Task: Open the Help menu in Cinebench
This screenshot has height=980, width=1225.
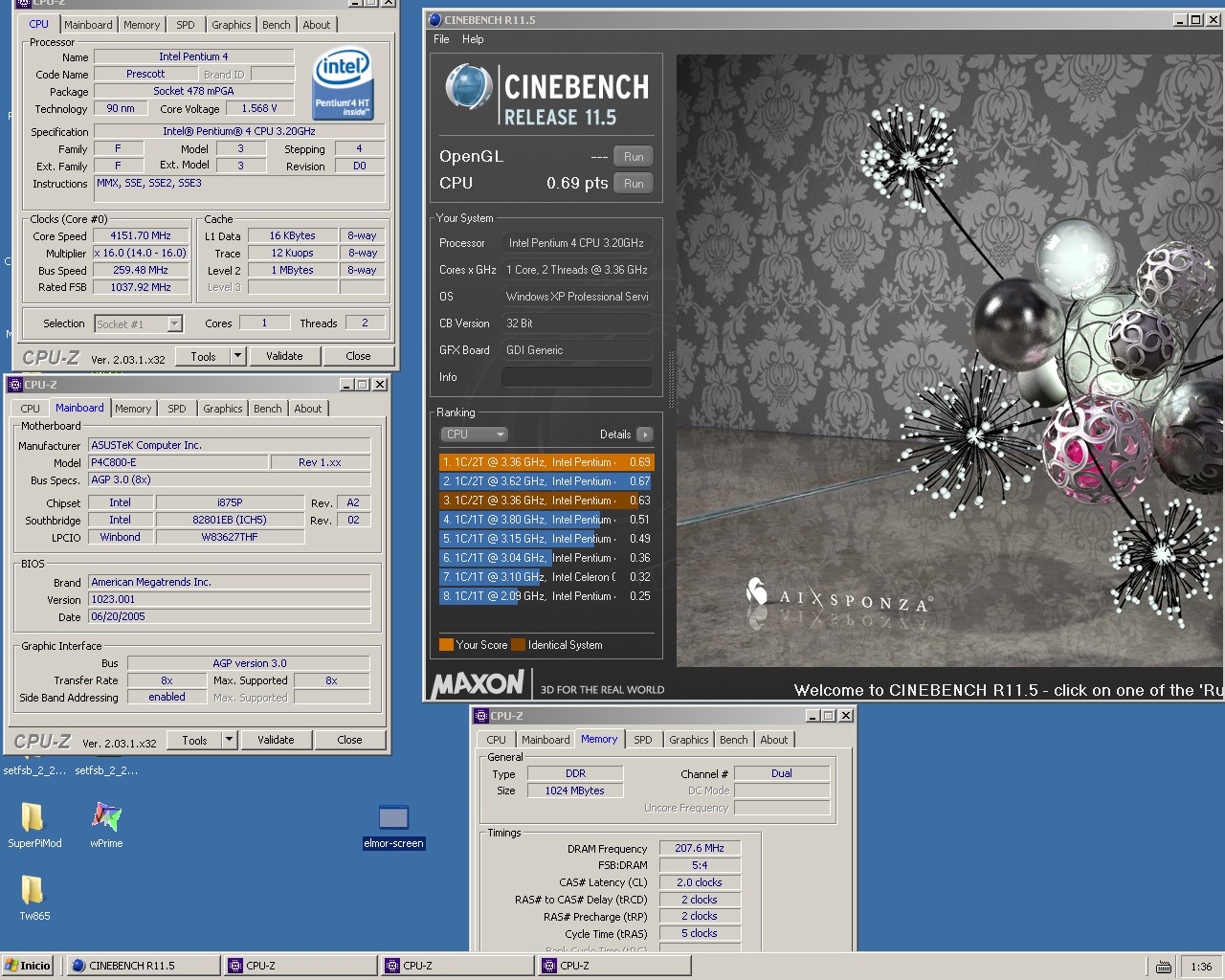Action: [473, 39]
